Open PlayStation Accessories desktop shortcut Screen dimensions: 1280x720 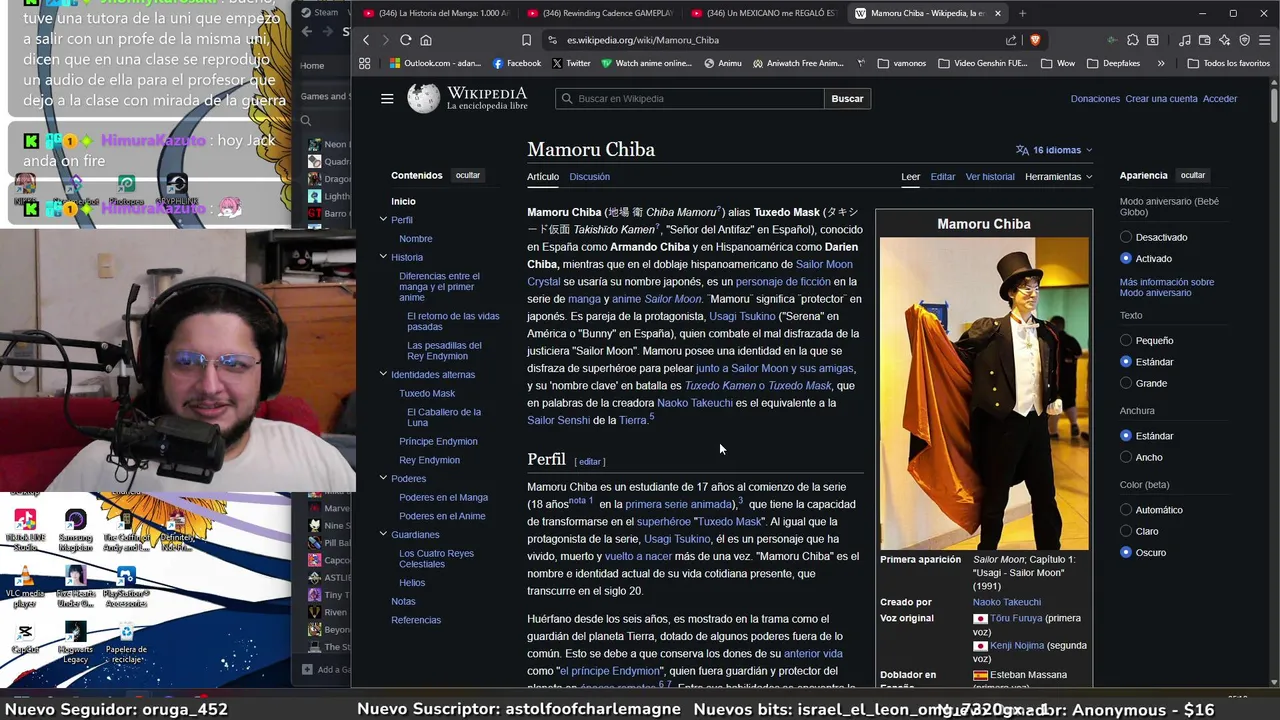pyautogui.click(x=126, y=586)
